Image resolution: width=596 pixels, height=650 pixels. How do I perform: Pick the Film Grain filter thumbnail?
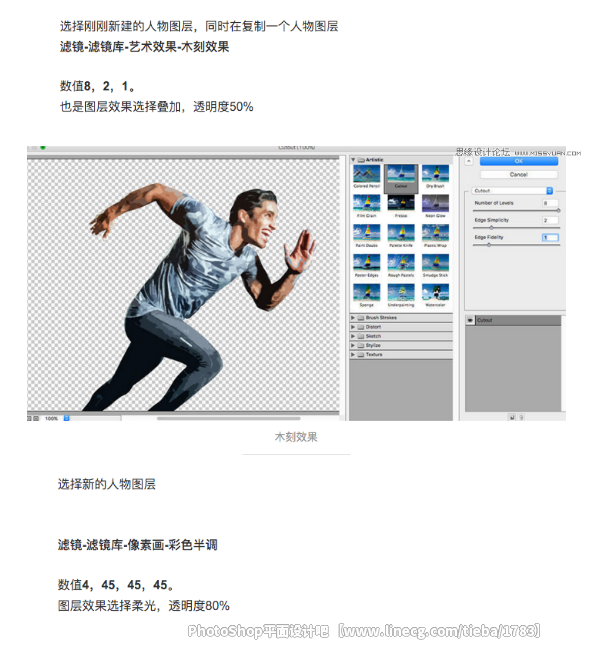point(366,203)
